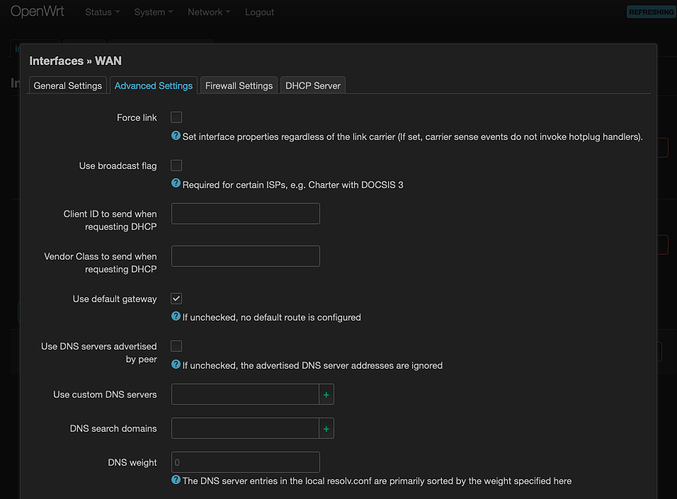Screen dimensions: 677x499
Task: Add a custom DNS server with plus button
Action: tap(326, 395)
